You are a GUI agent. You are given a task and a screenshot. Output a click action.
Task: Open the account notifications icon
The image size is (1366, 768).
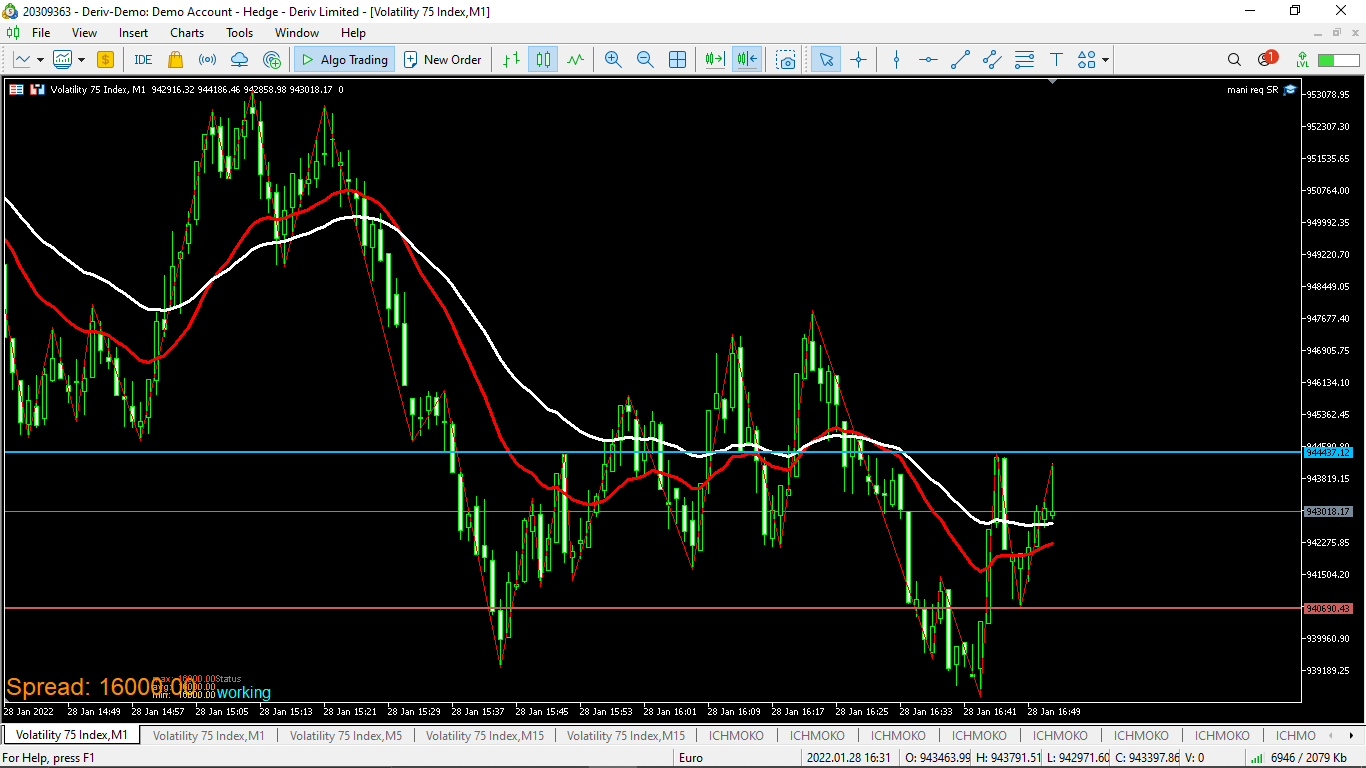(x=1267, y=59)
